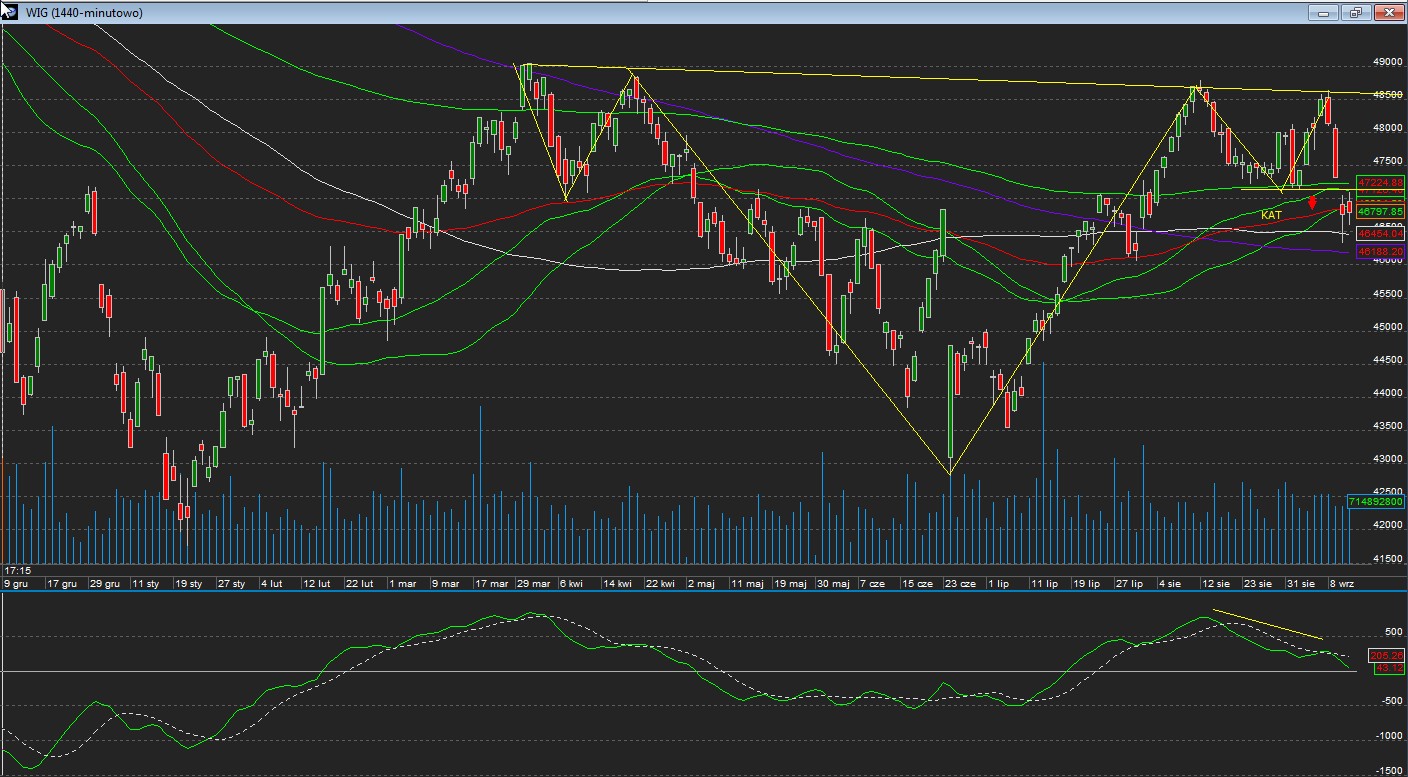Click the 714892800 volume value label
This screenshot has height=777, width=1408.
click(1377, 501)
